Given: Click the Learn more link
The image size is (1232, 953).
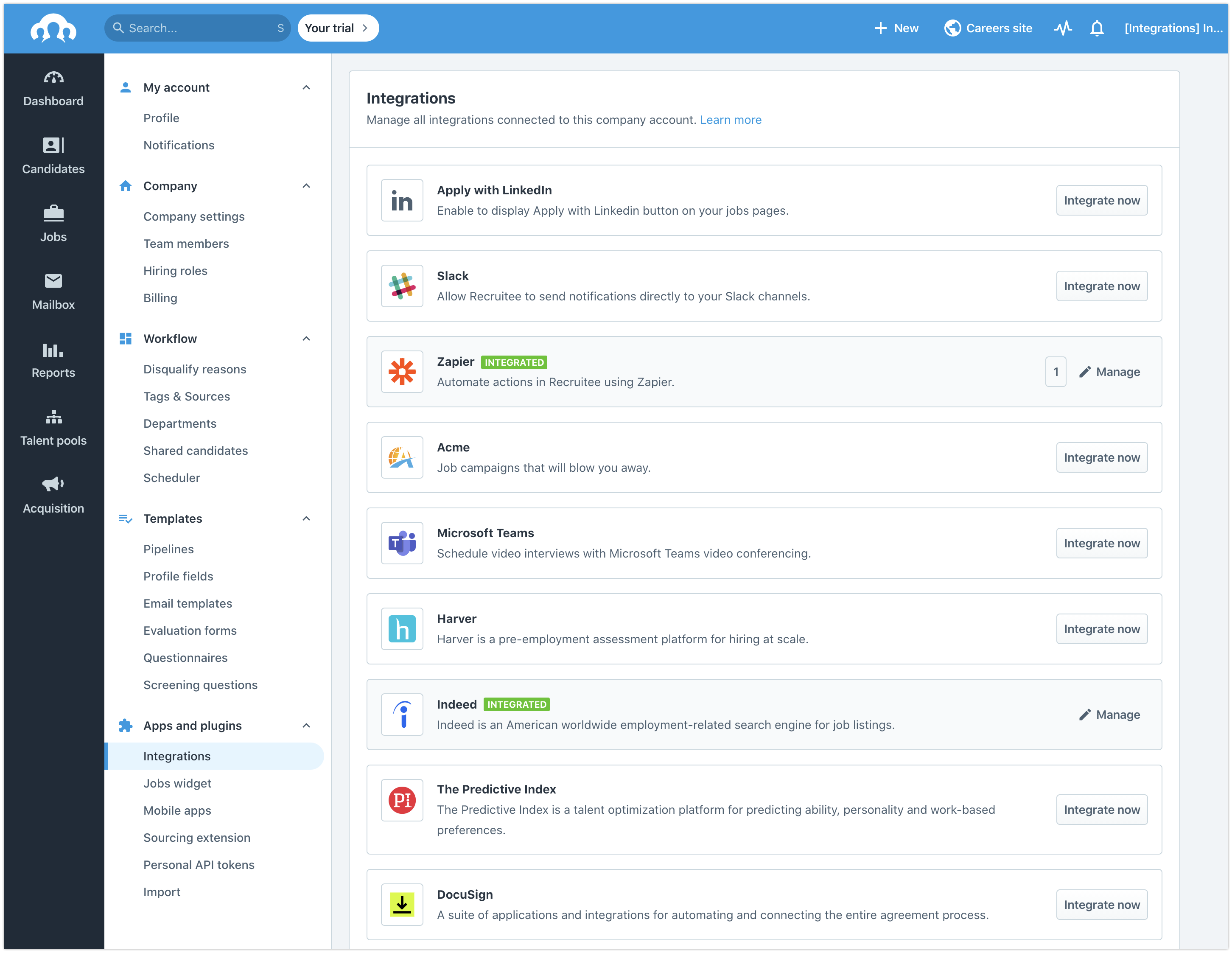Looking at the screenshot, I should tap(730, 120).
